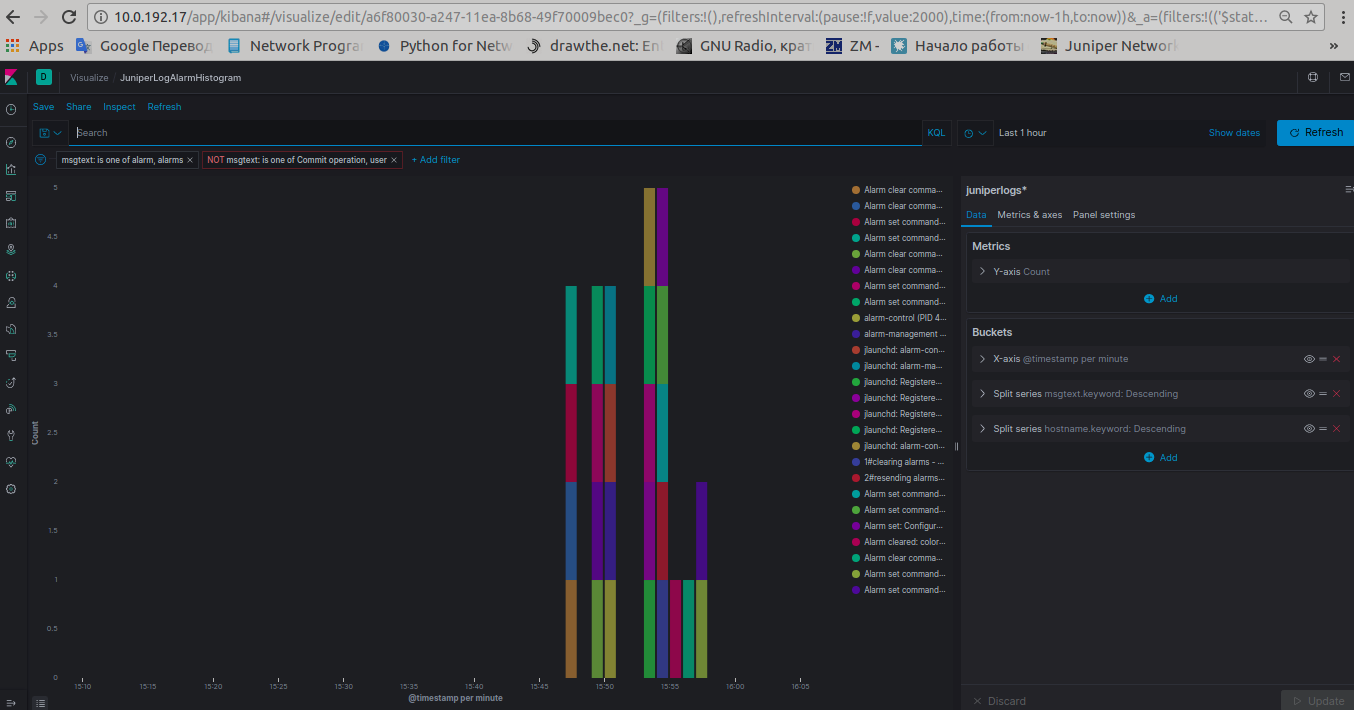Open Logs icon in sidebar
Image resolution: width=1354 pixels, height=710 pixels.
[x=11, y=329]
